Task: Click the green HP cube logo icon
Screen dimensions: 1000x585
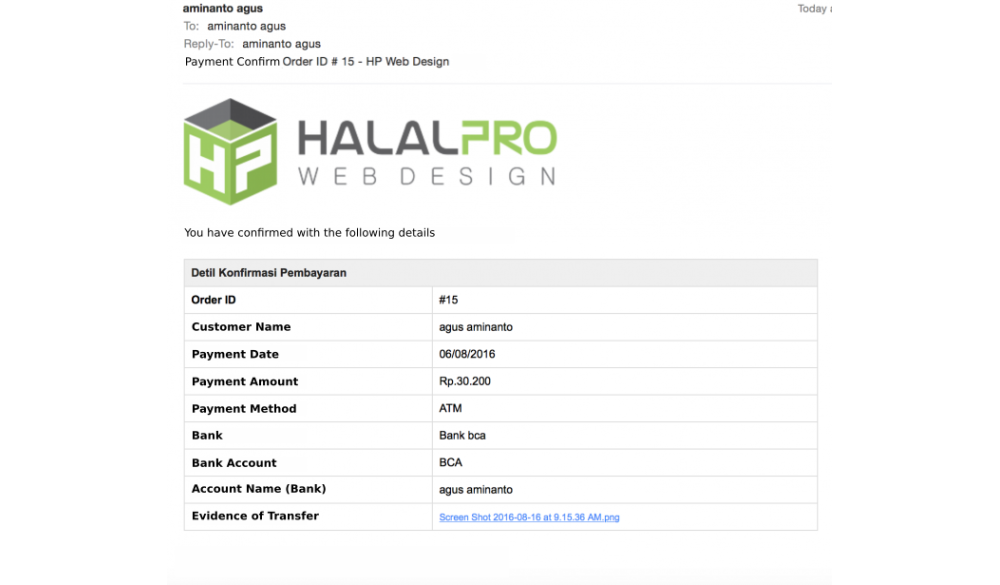Action: click(x=230, y=151)
